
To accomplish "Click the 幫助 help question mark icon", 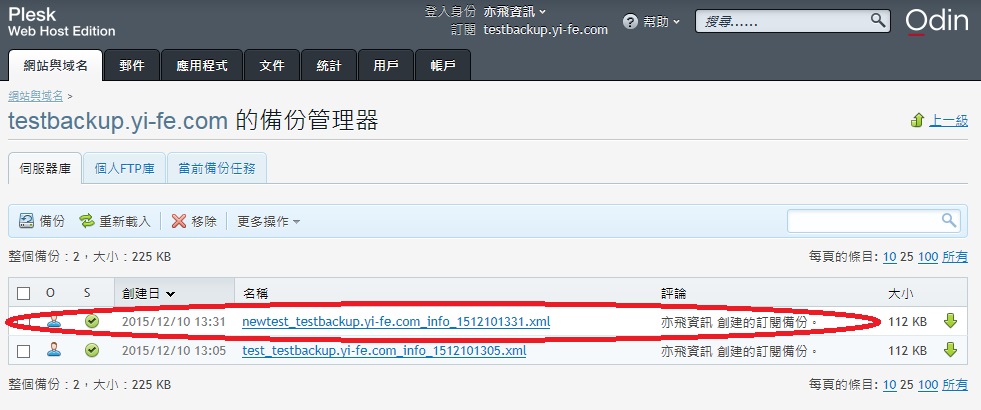I will coord(630,21).
